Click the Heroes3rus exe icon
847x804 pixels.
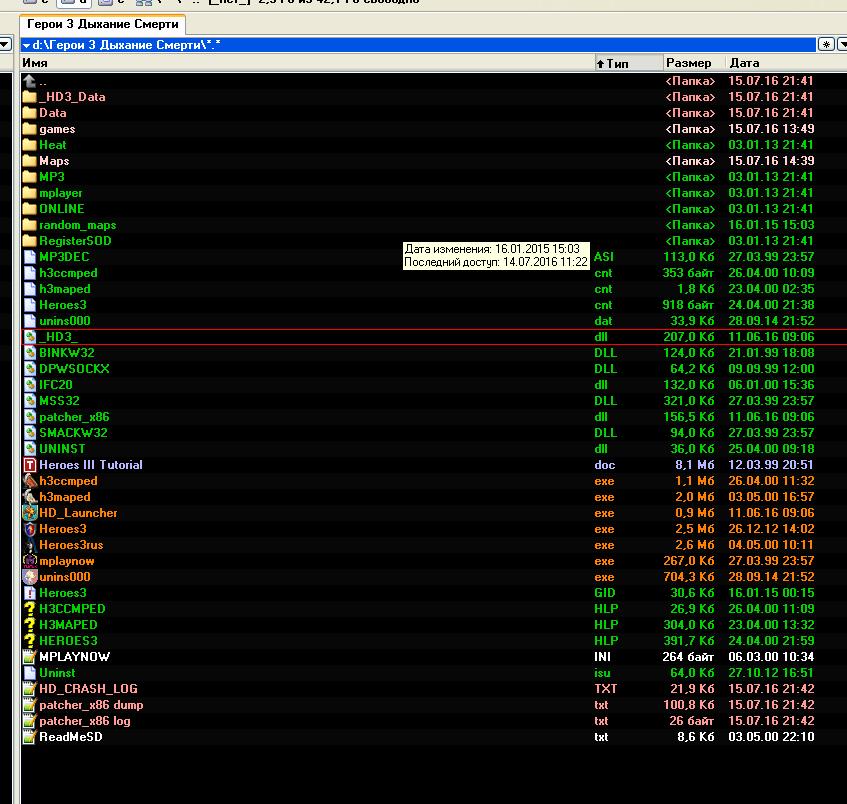30,545
